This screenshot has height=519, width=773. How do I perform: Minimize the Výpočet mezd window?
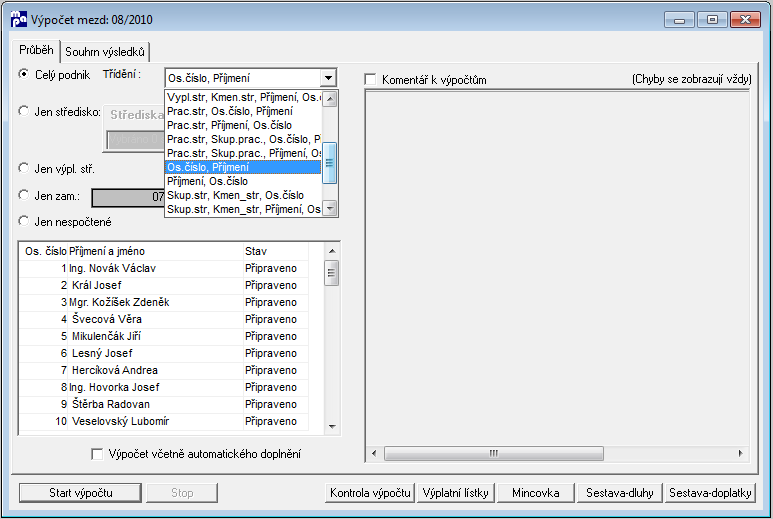tap(679, 20)
